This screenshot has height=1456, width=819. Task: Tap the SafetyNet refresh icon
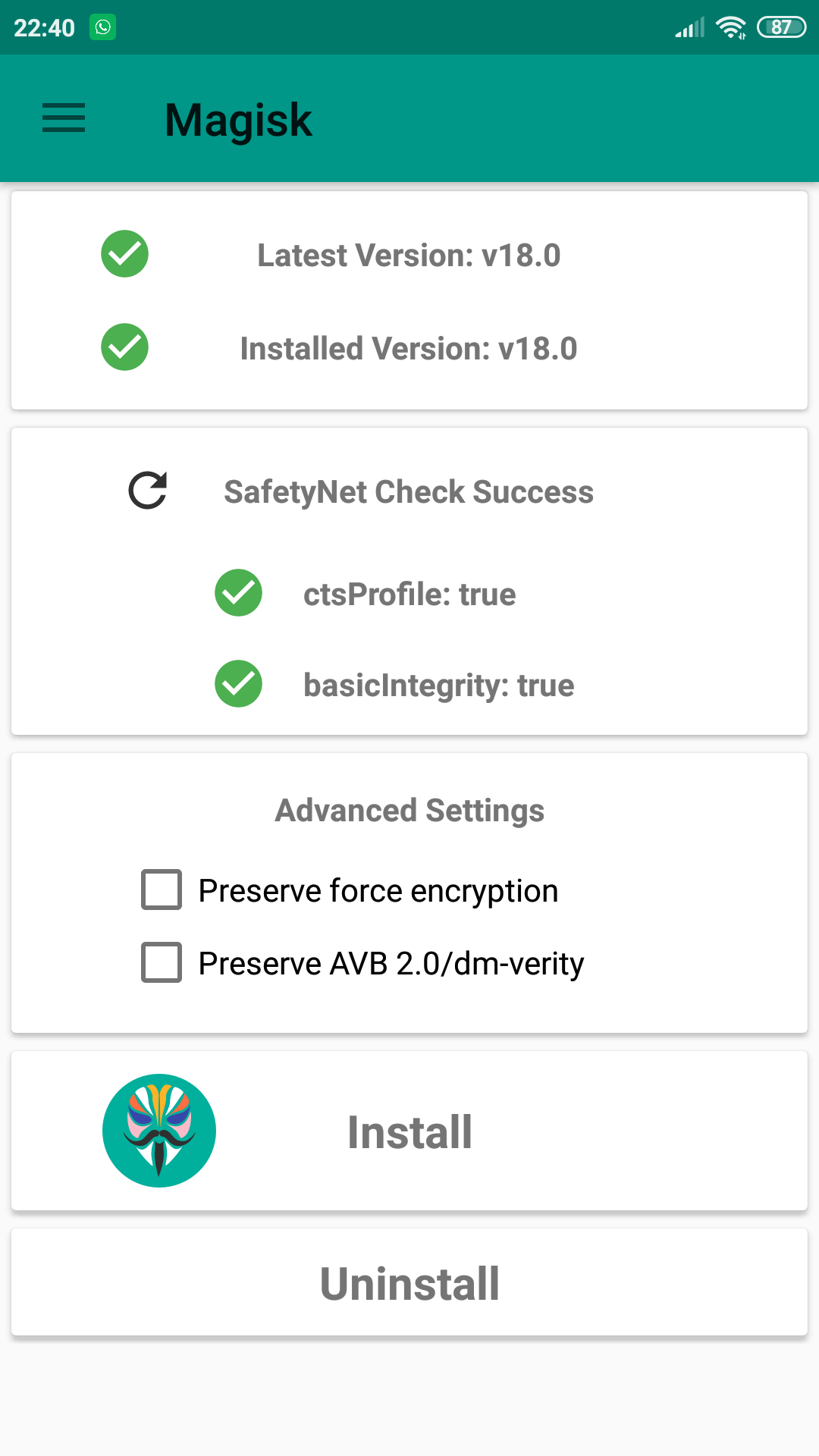[148, 491]
